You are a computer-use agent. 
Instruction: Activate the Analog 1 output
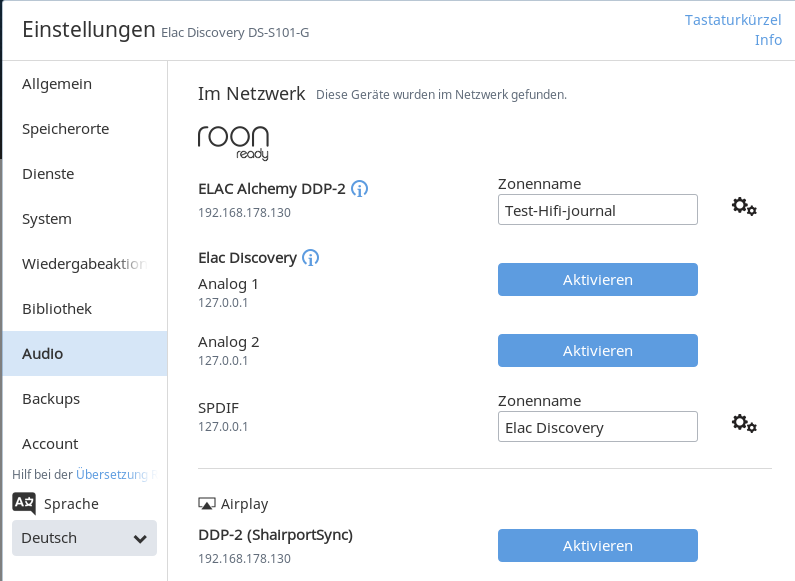click(x=598, y=279)
